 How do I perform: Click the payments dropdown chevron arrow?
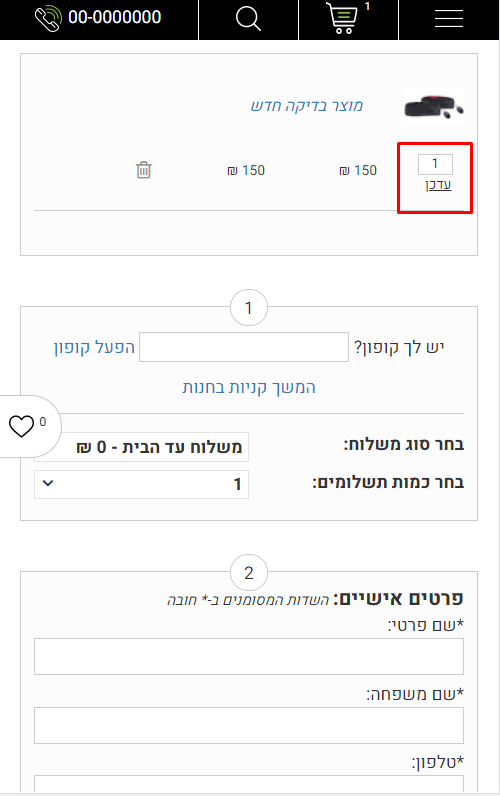[x=48, y=483]
